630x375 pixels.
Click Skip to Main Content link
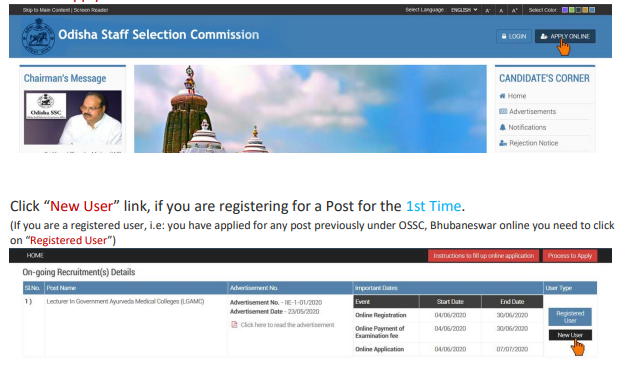click(x=46, y=10)
